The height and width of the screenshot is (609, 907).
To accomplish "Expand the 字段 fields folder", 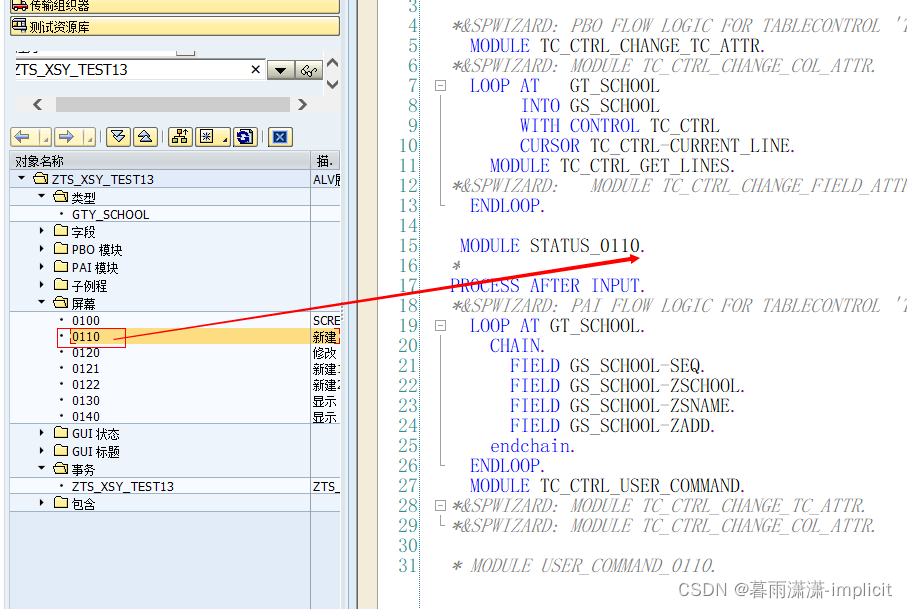I will pos(41,231).
